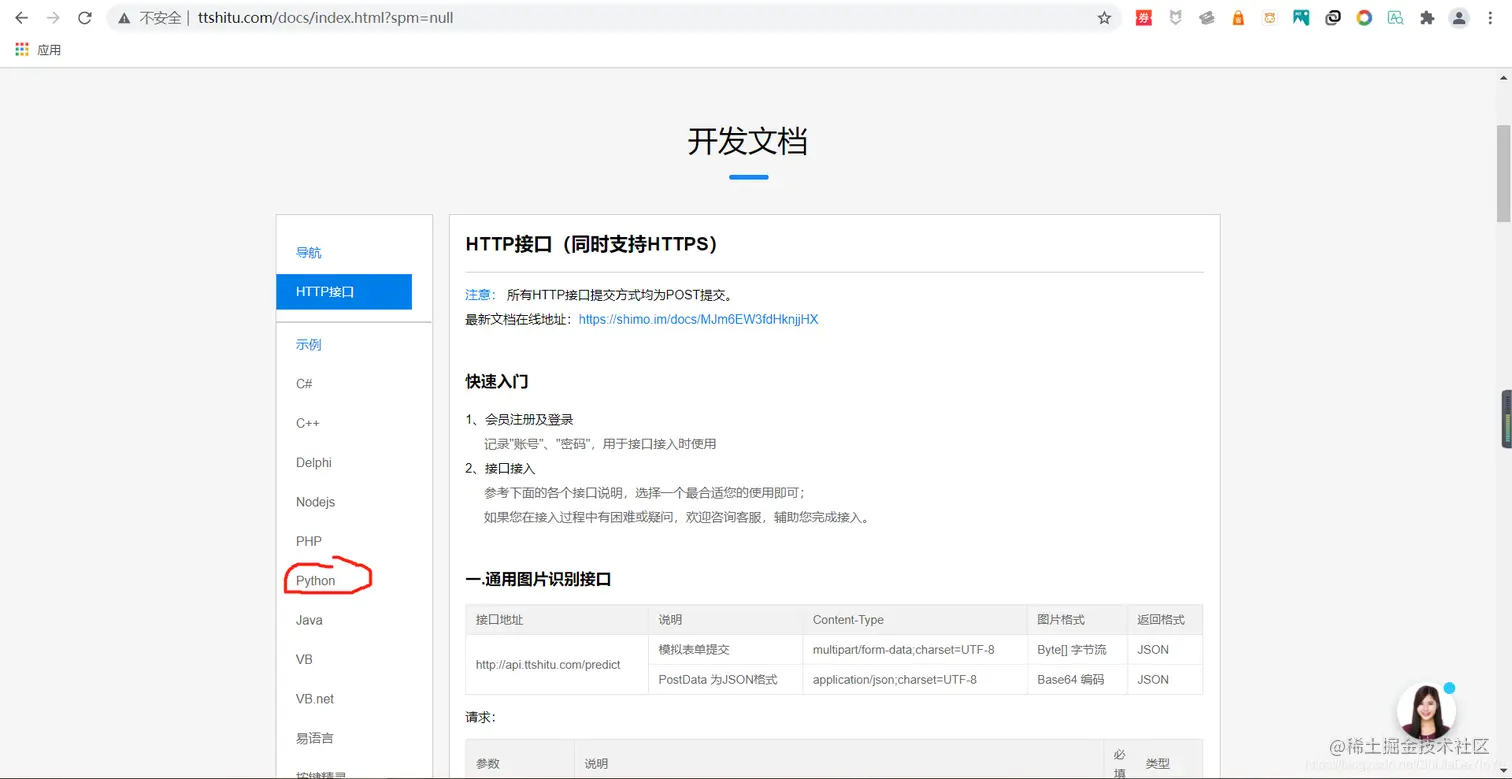Open the shimo.im documentation link
Viewport: 1512px width, 779px height.
point(699,319)
